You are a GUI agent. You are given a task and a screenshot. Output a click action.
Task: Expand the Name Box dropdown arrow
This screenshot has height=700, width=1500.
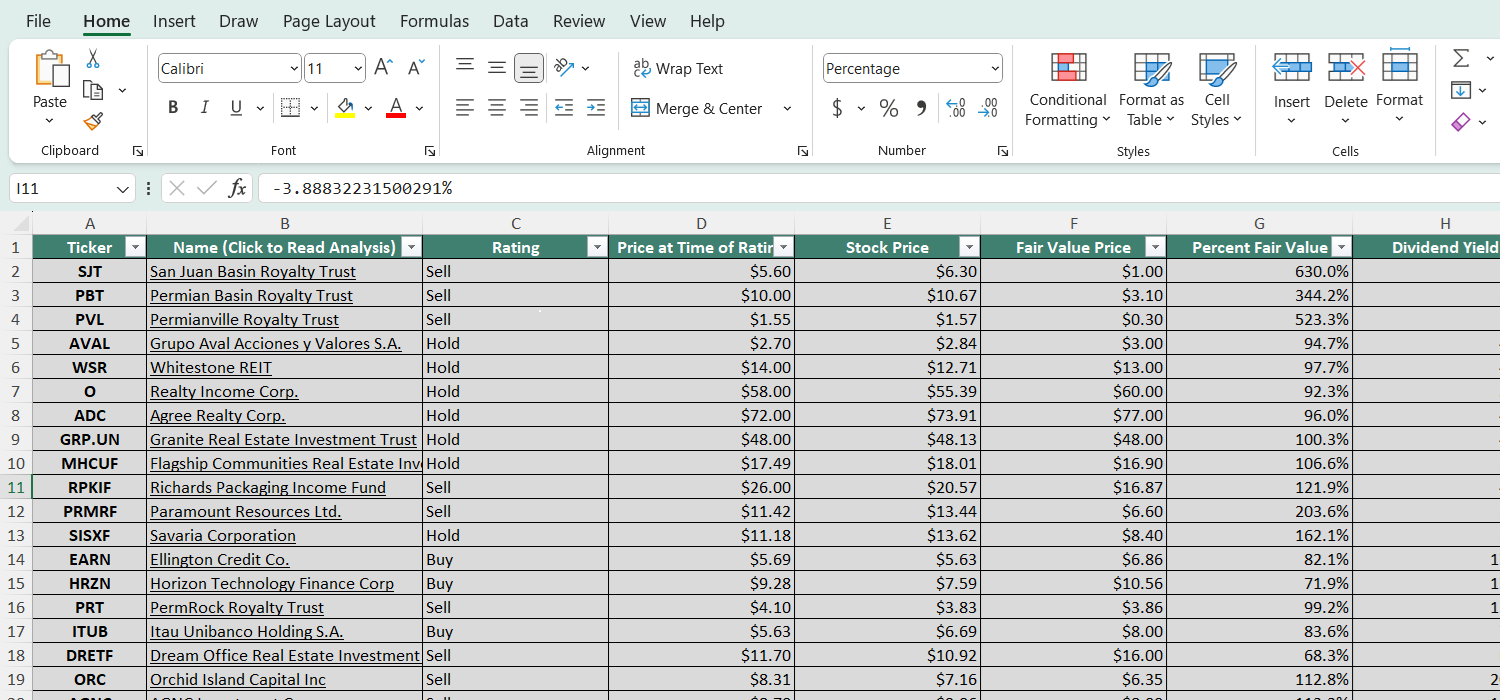[123, 189]
